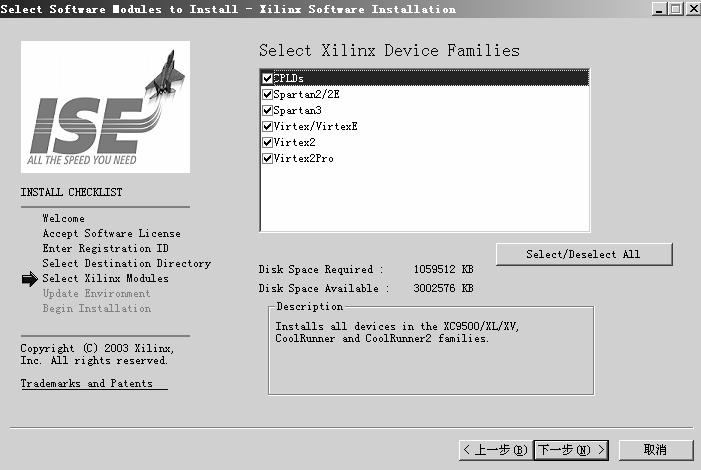Select the Virtex2Pro list row text
The height and width of the screenshot is (470, 701).
[304, 159]
